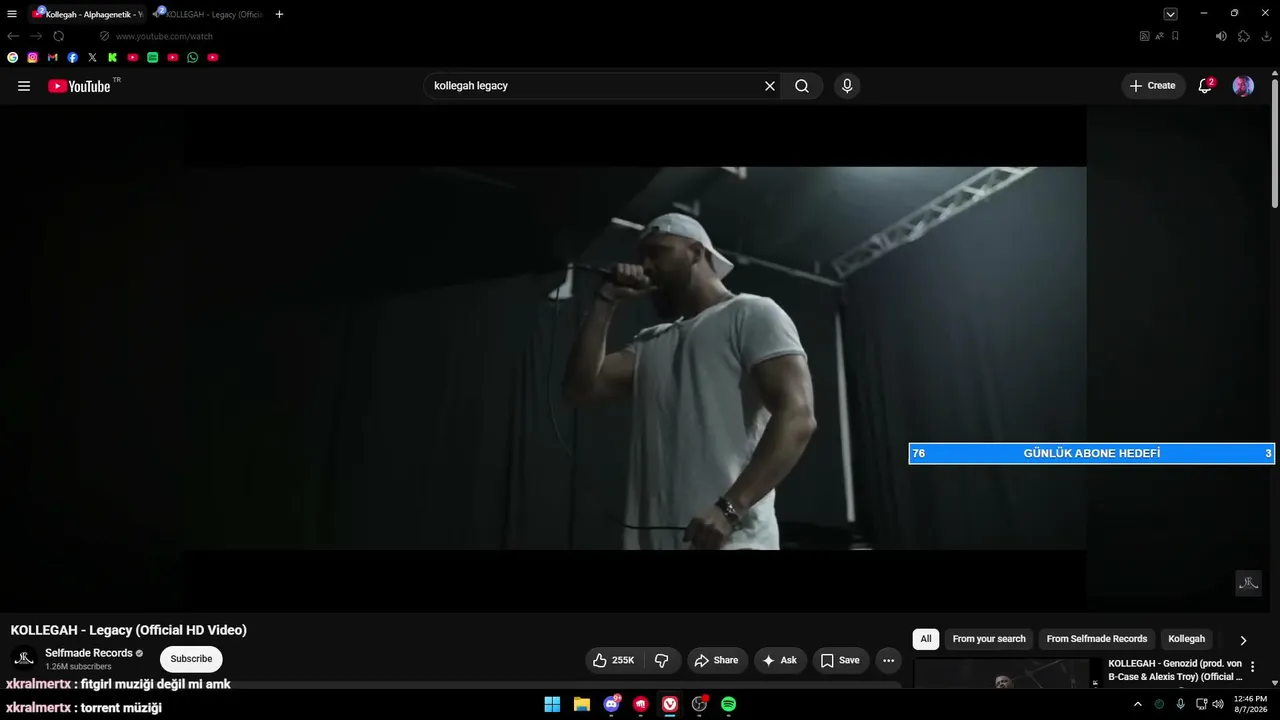Save the video to a playlist
Viewport: 1280px width, 720px height.
(x=840, y=660)
